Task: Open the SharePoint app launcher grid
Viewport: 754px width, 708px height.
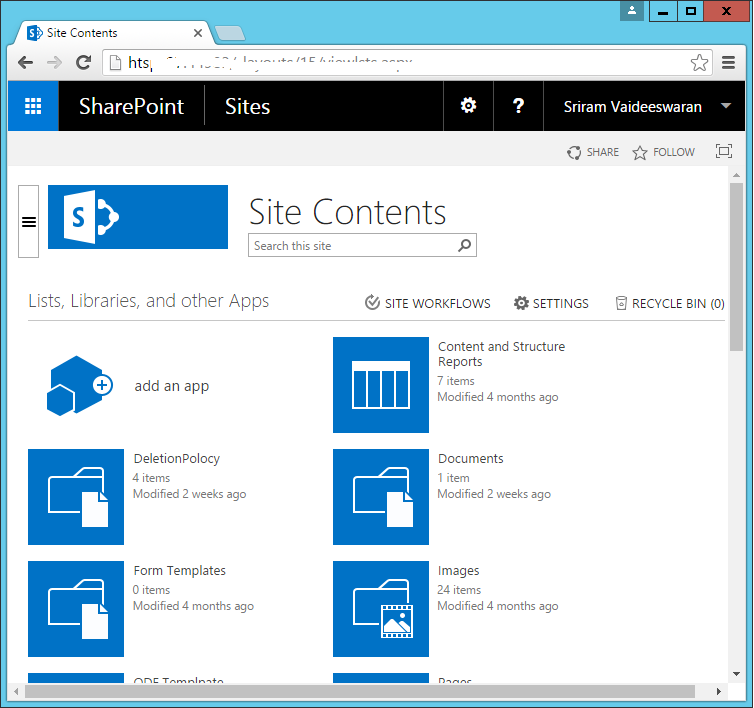Action: (33, 106)
